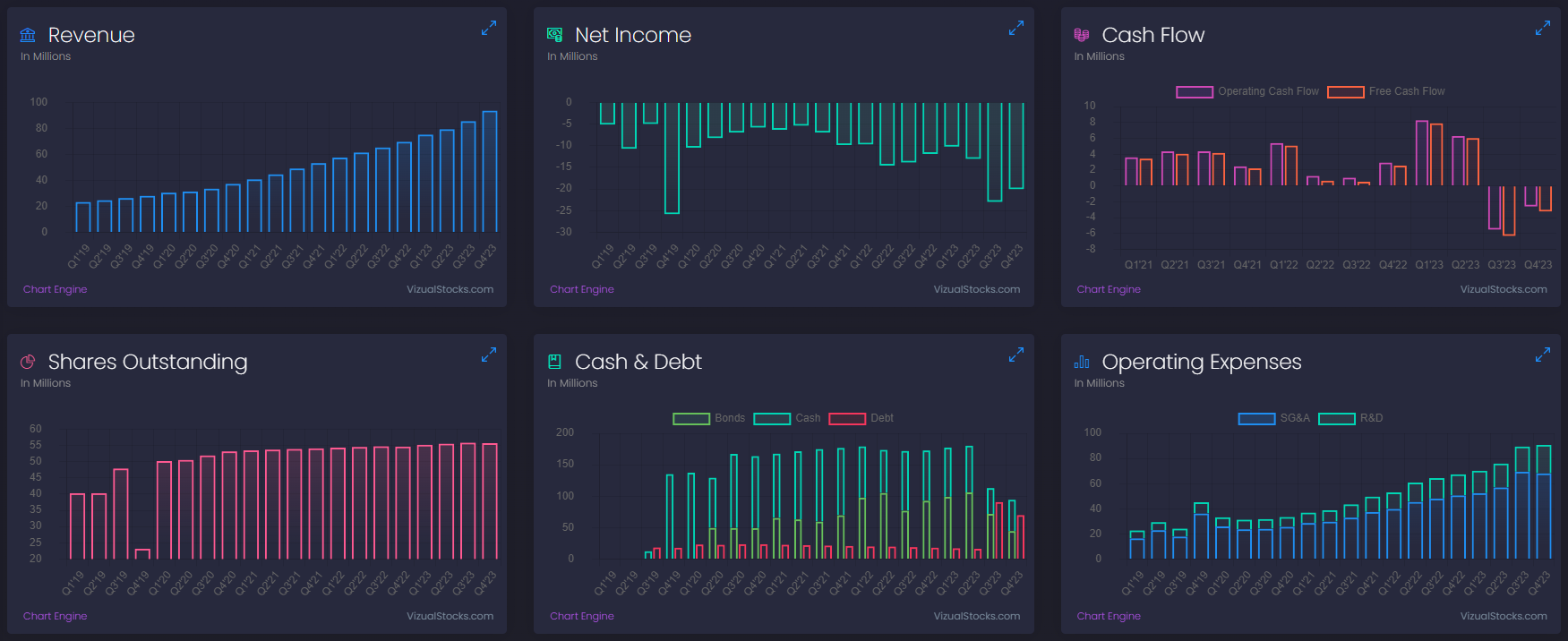Toggle Operating Cash Flow legend series
The image size is (1568, 641).
(x=1247, y=91)
